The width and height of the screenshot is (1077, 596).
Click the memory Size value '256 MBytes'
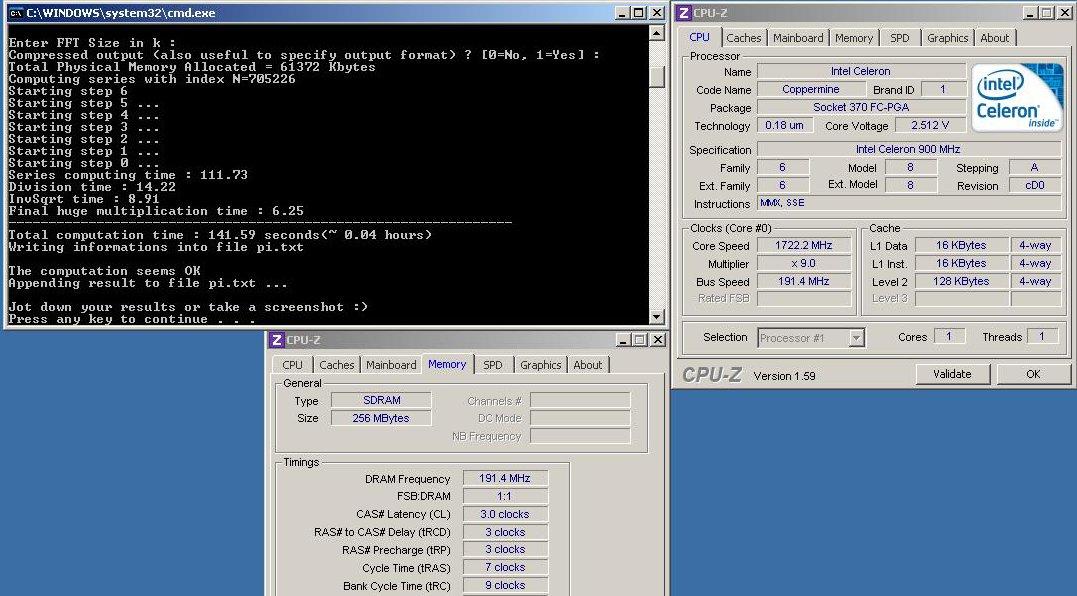381,417
